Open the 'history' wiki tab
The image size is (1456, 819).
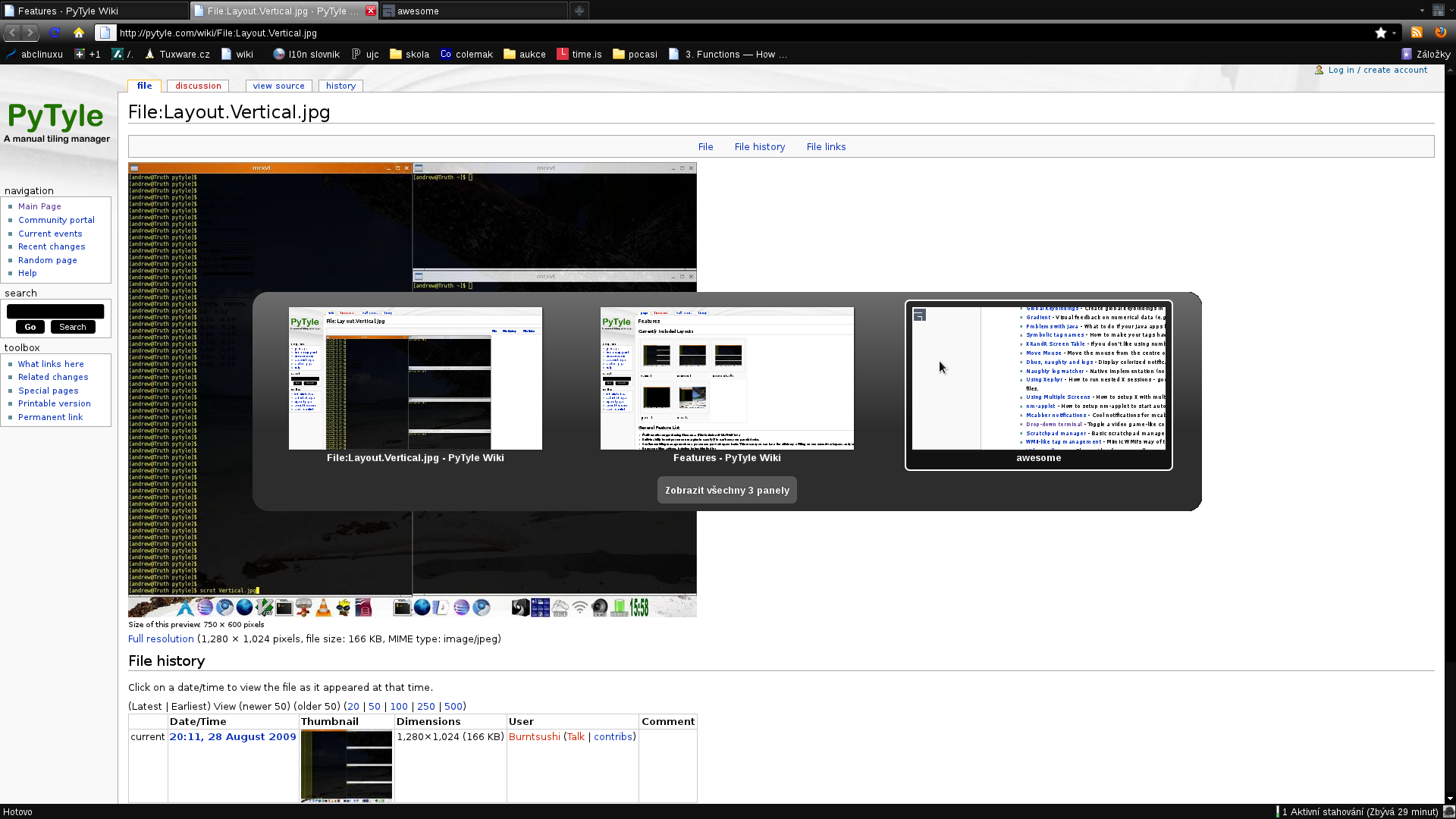point(340,86)
